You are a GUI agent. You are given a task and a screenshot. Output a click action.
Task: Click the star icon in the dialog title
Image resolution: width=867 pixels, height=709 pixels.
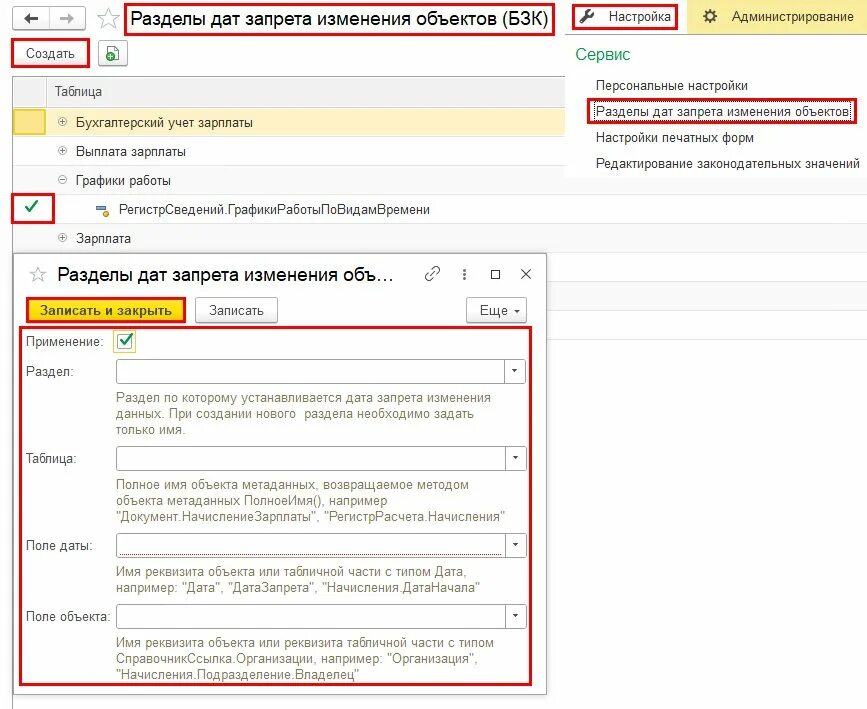click(38, 274)
